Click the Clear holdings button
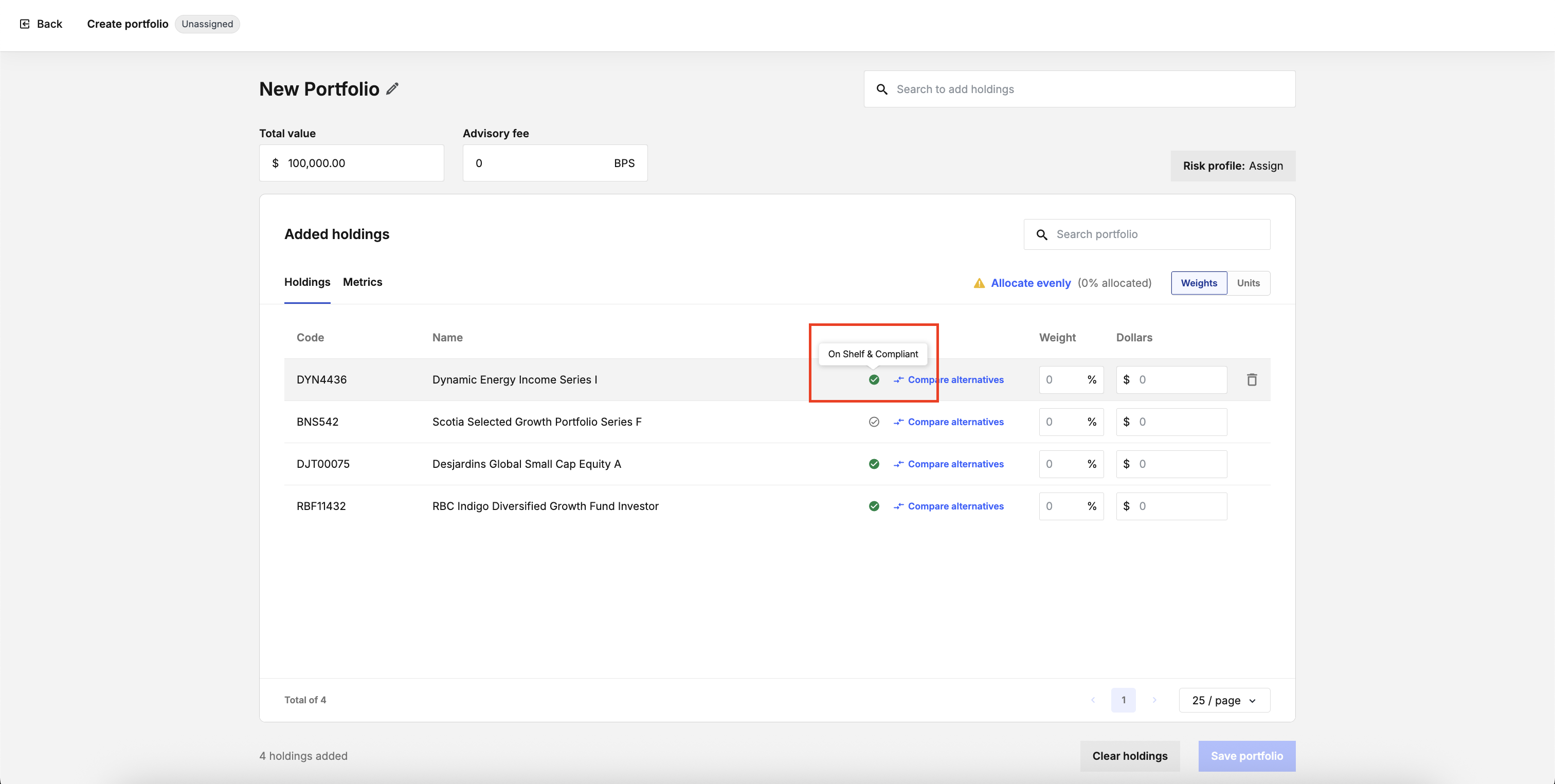This screenshot has height=784, width=1555. [x=1129, y=756]
